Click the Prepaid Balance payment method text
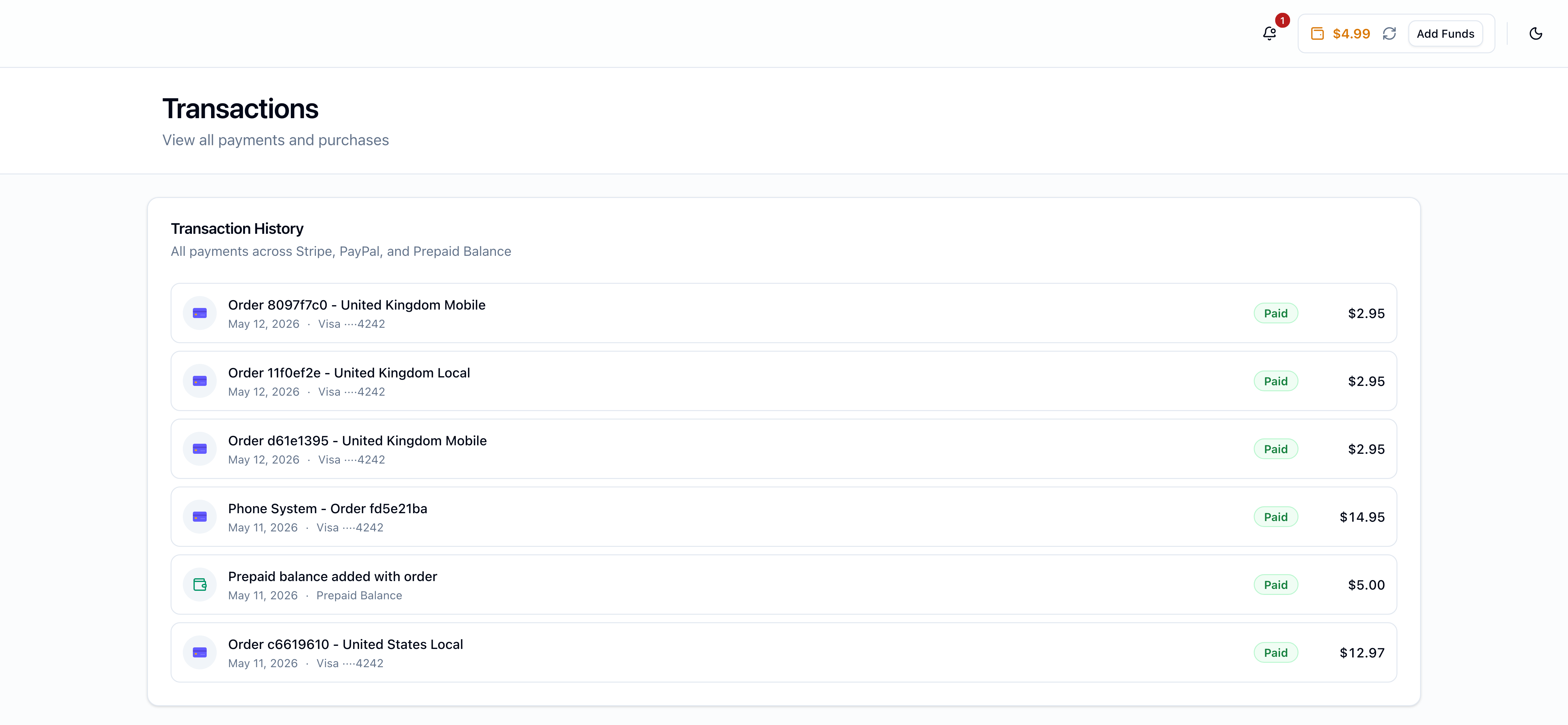1568x725 pixels. (359, 596)
